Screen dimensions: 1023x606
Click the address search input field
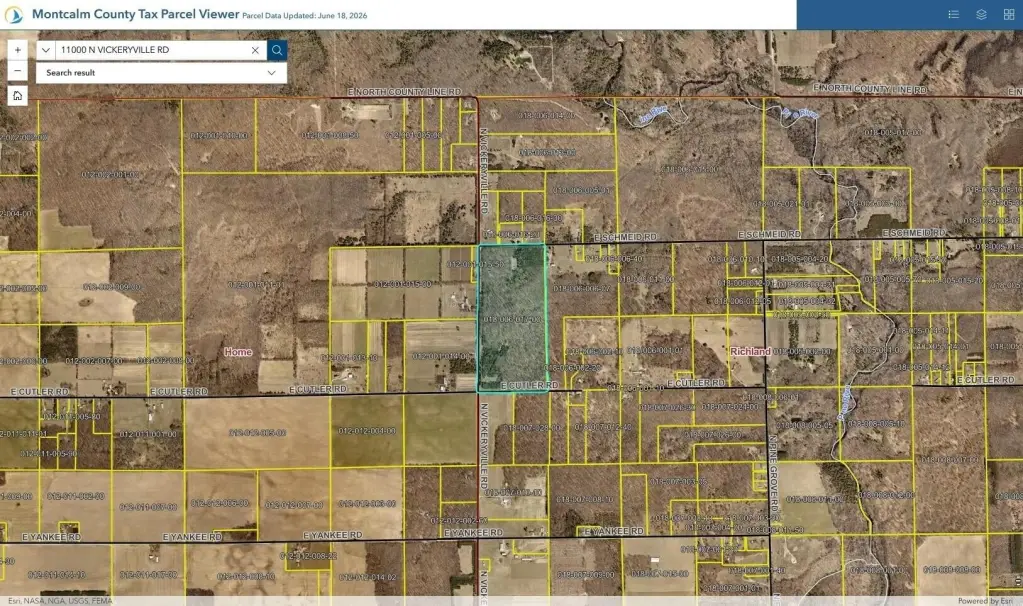coord(151,50)
